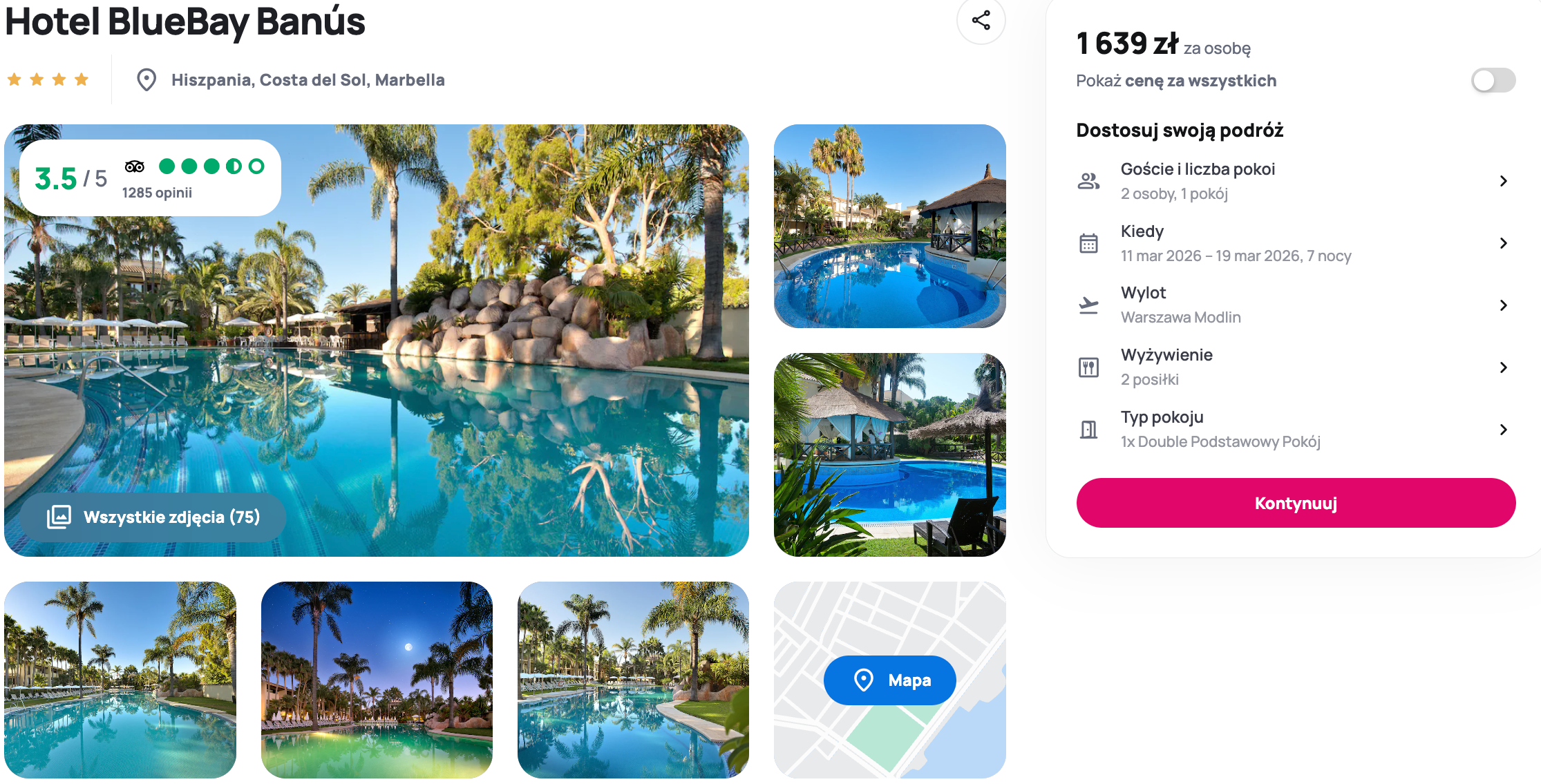Click the Kontynuuj button
The width and height of the screenshot is (1541, 784).
click(1296, 503)
